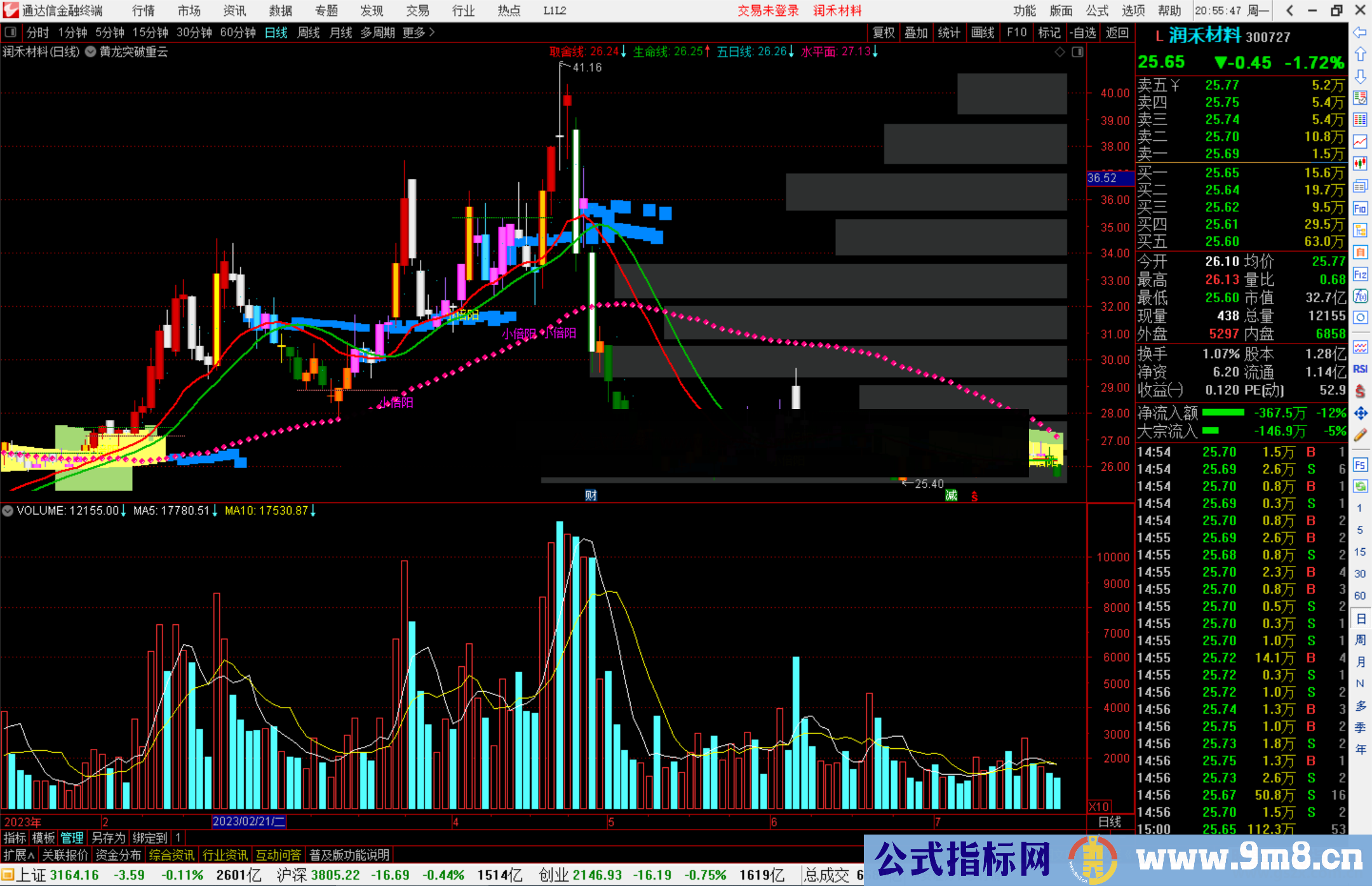Click the green refresh icon in sidebar
This screenshot has height=886, width=1372.
[1360, 487]
